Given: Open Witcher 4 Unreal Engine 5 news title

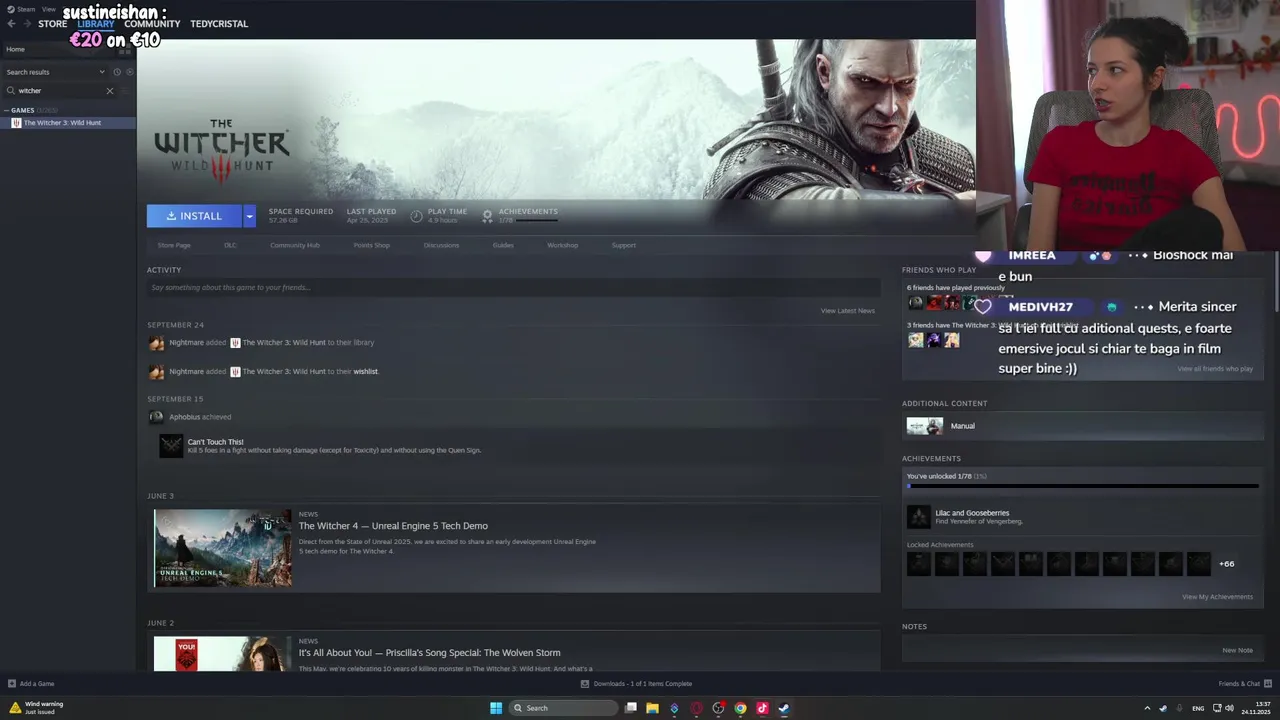Looking at the screenshot, I should 393,526.
